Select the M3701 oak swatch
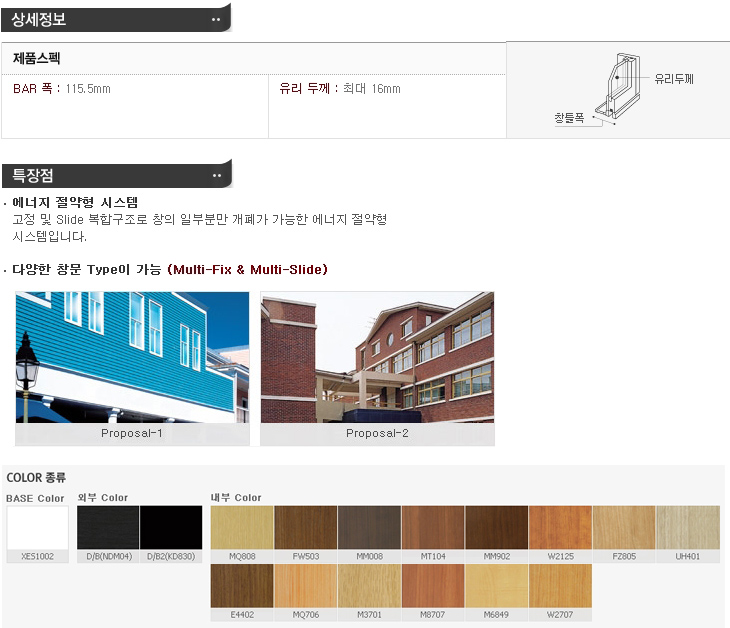 click(x=369, y=586)
